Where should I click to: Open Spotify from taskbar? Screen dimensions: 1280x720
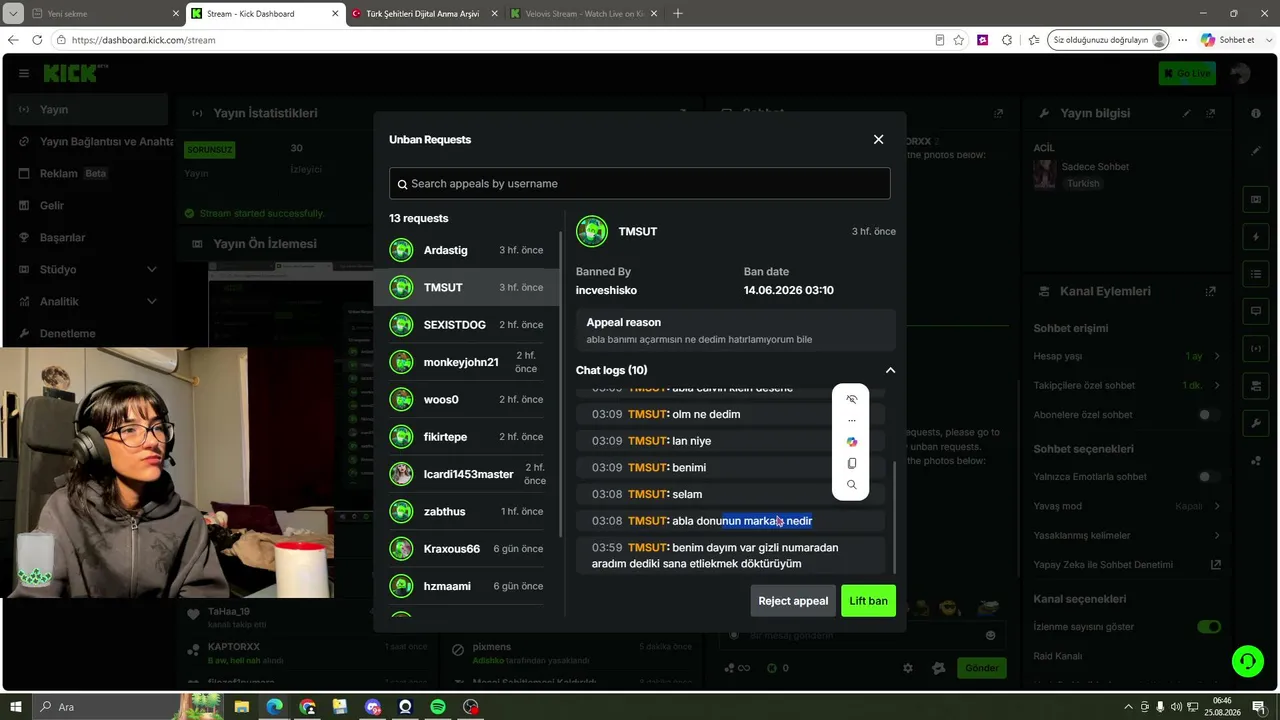point(438,707)
